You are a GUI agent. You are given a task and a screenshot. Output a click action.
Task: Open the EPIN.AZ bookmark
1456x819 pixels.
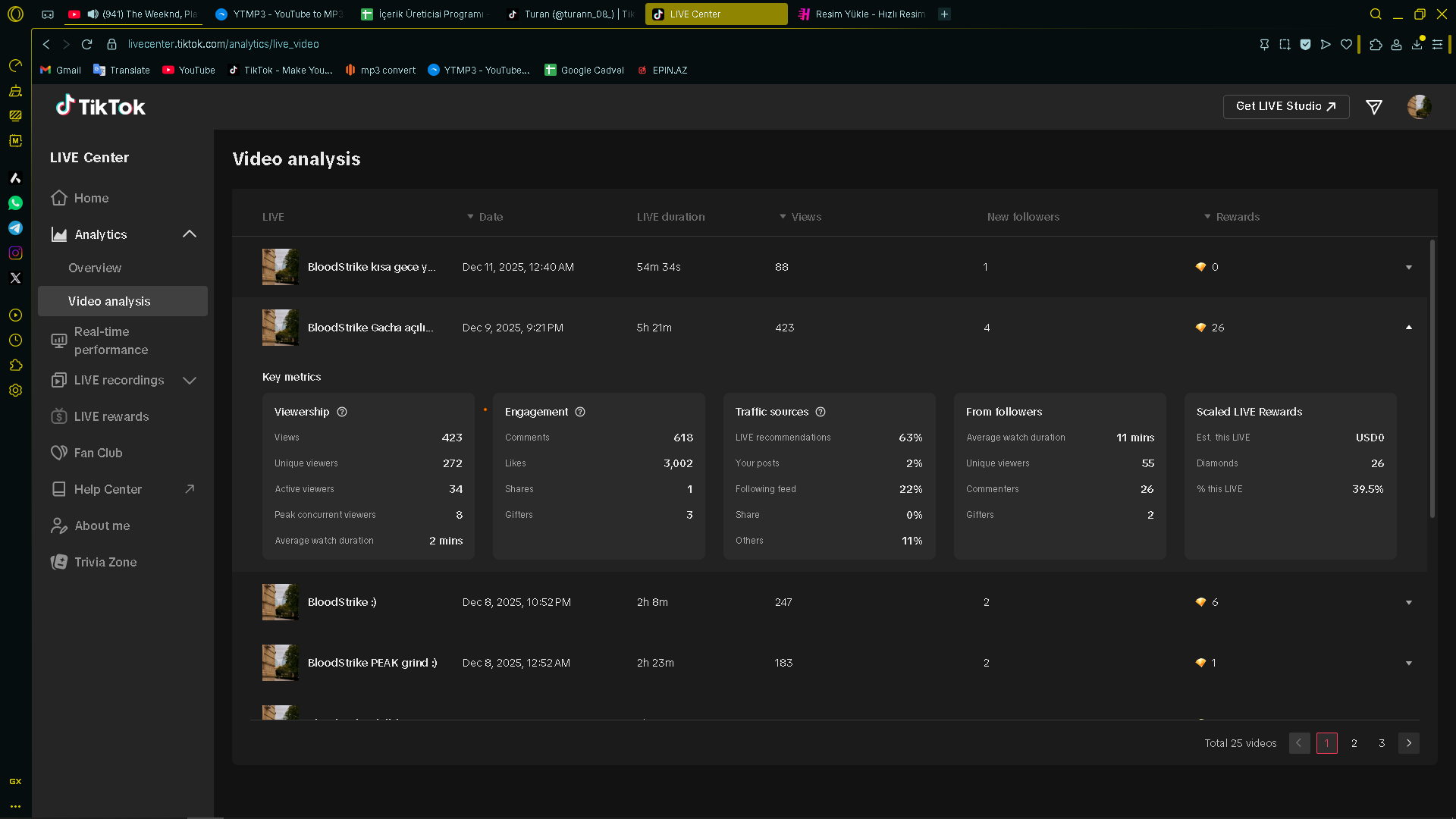662,70
